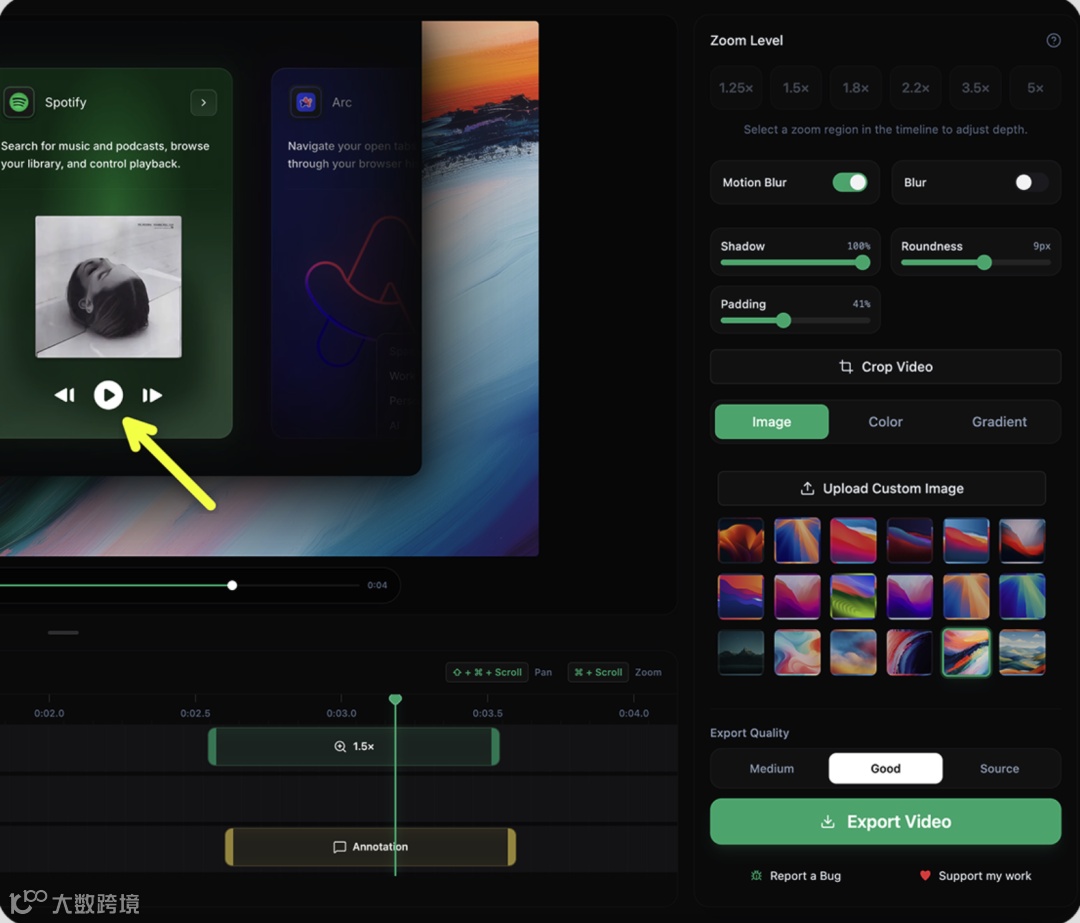Image resolution: width=1080 pixels, height=923 pixels.
Task: Select 2.2x zoom level
Action: 915,88
